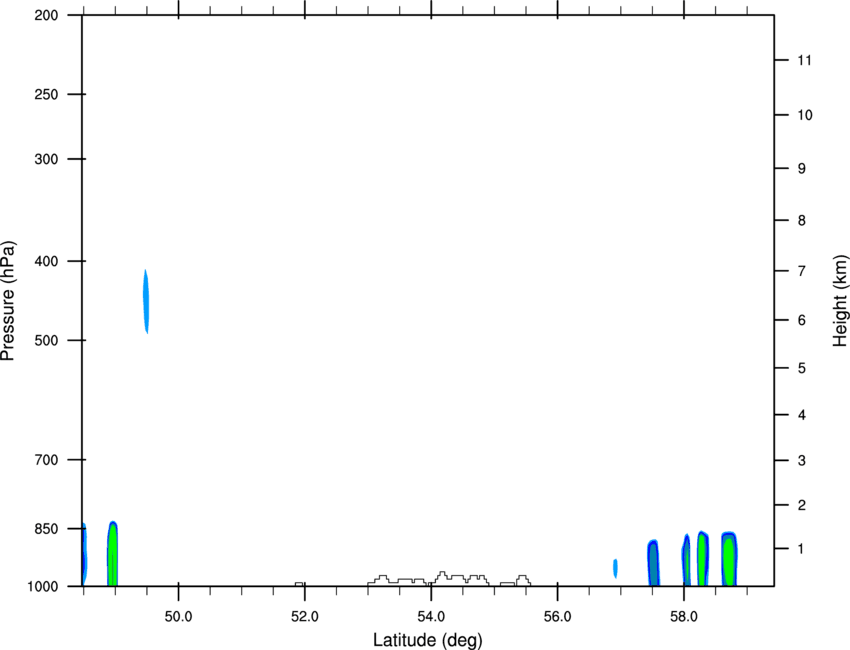Pick the 5 km height label
Viewport: 850px width, 650px height.
pos(802,369)
